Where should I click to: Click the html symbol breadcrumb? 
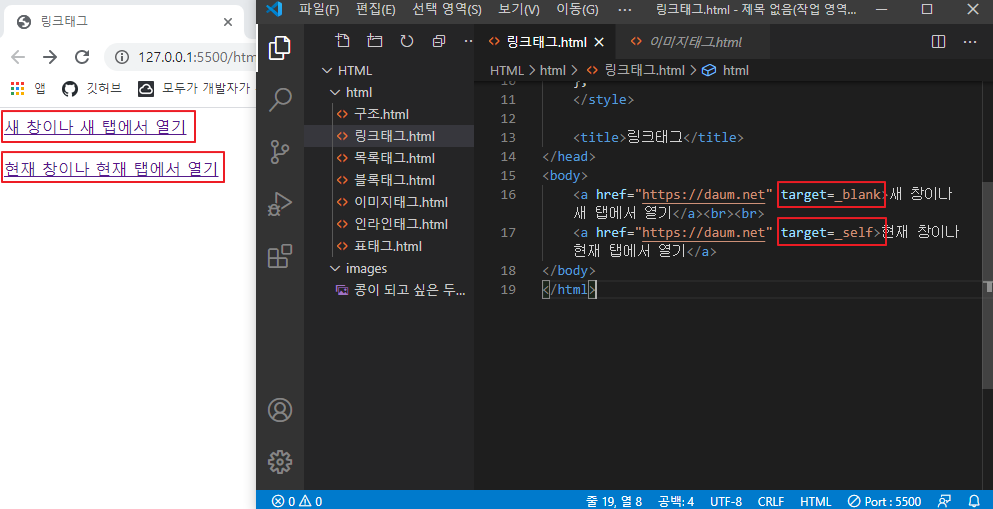(x=726, y=70)
